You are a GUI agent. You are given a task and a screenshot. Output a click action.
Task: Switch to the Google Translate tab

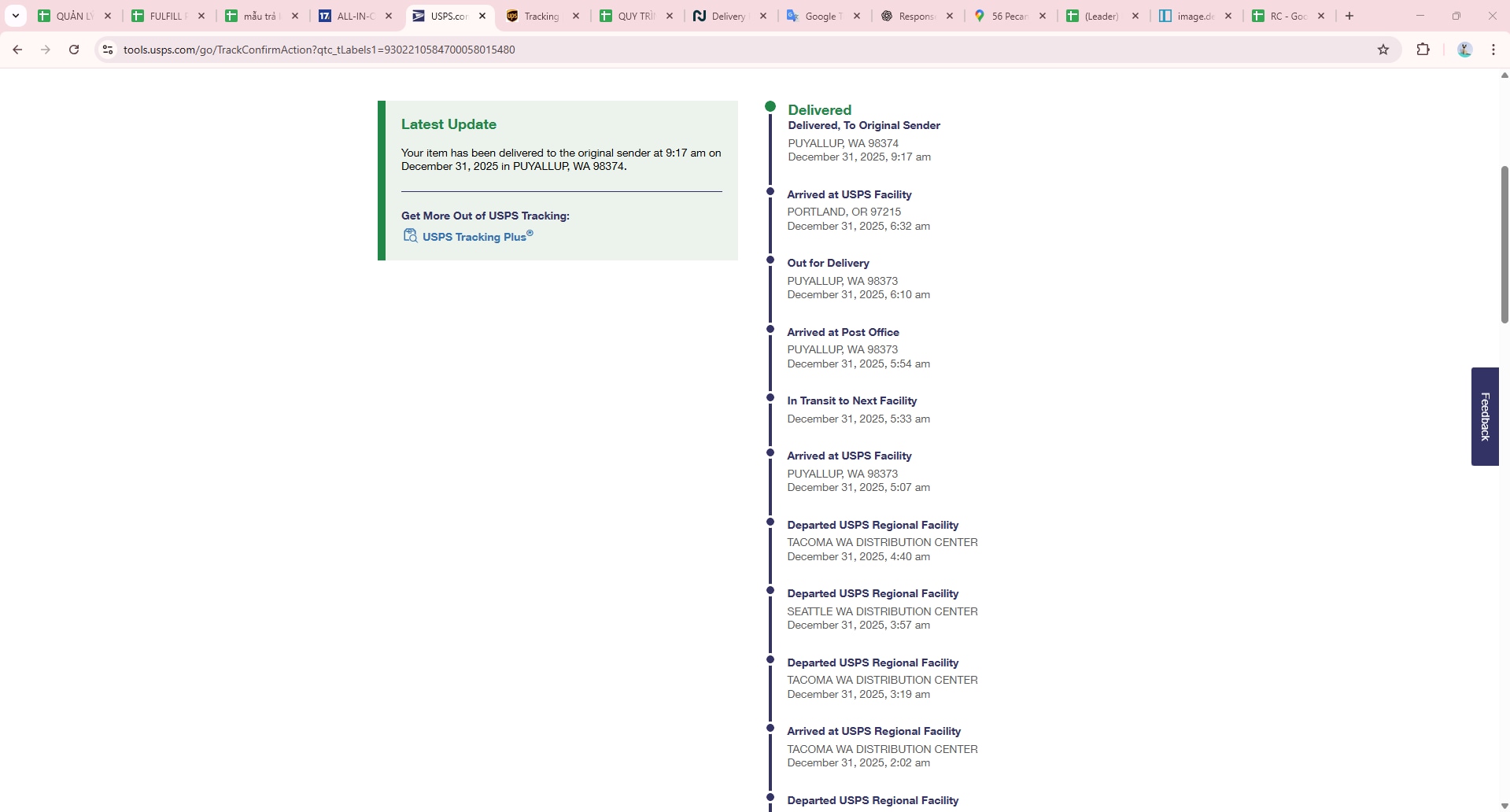pyautogui.click(x=819, y=16)
